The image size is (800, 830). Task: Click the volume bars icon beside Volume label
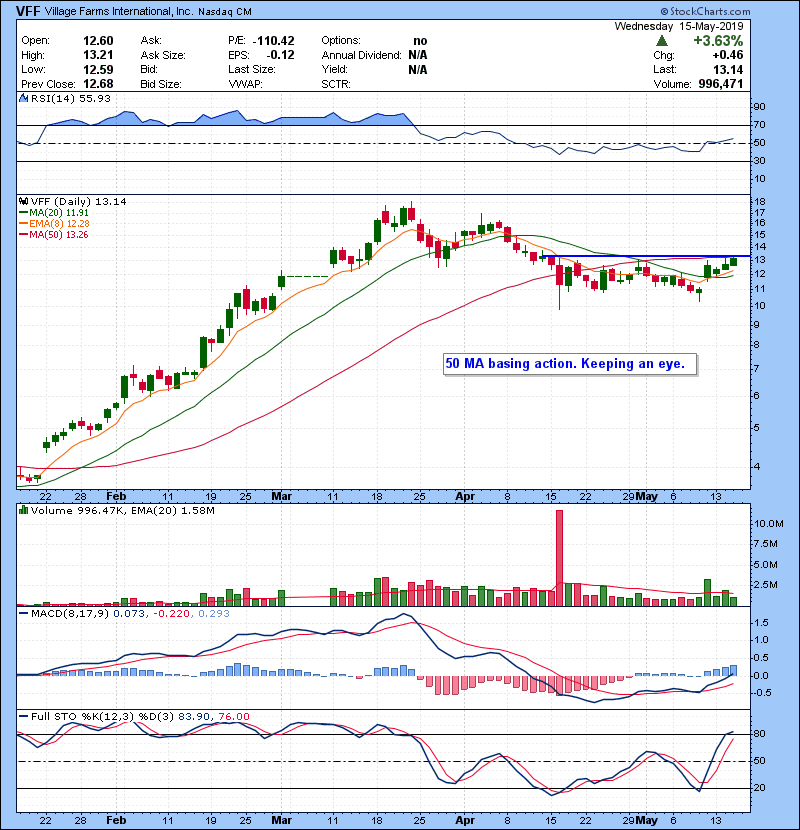point(23,510)
